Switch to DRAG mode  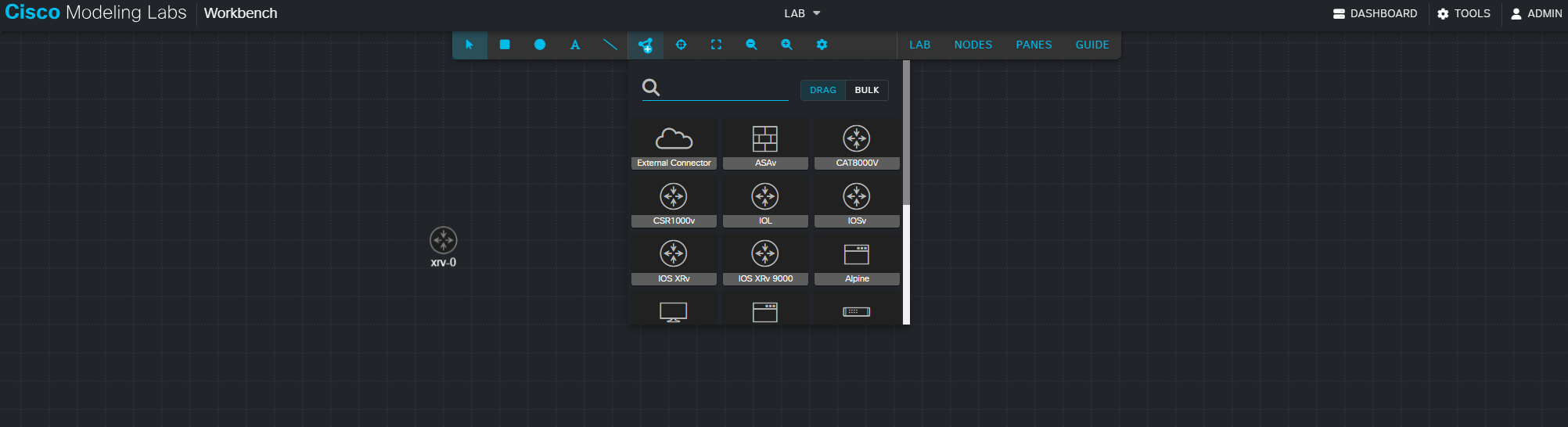[823, 90]
